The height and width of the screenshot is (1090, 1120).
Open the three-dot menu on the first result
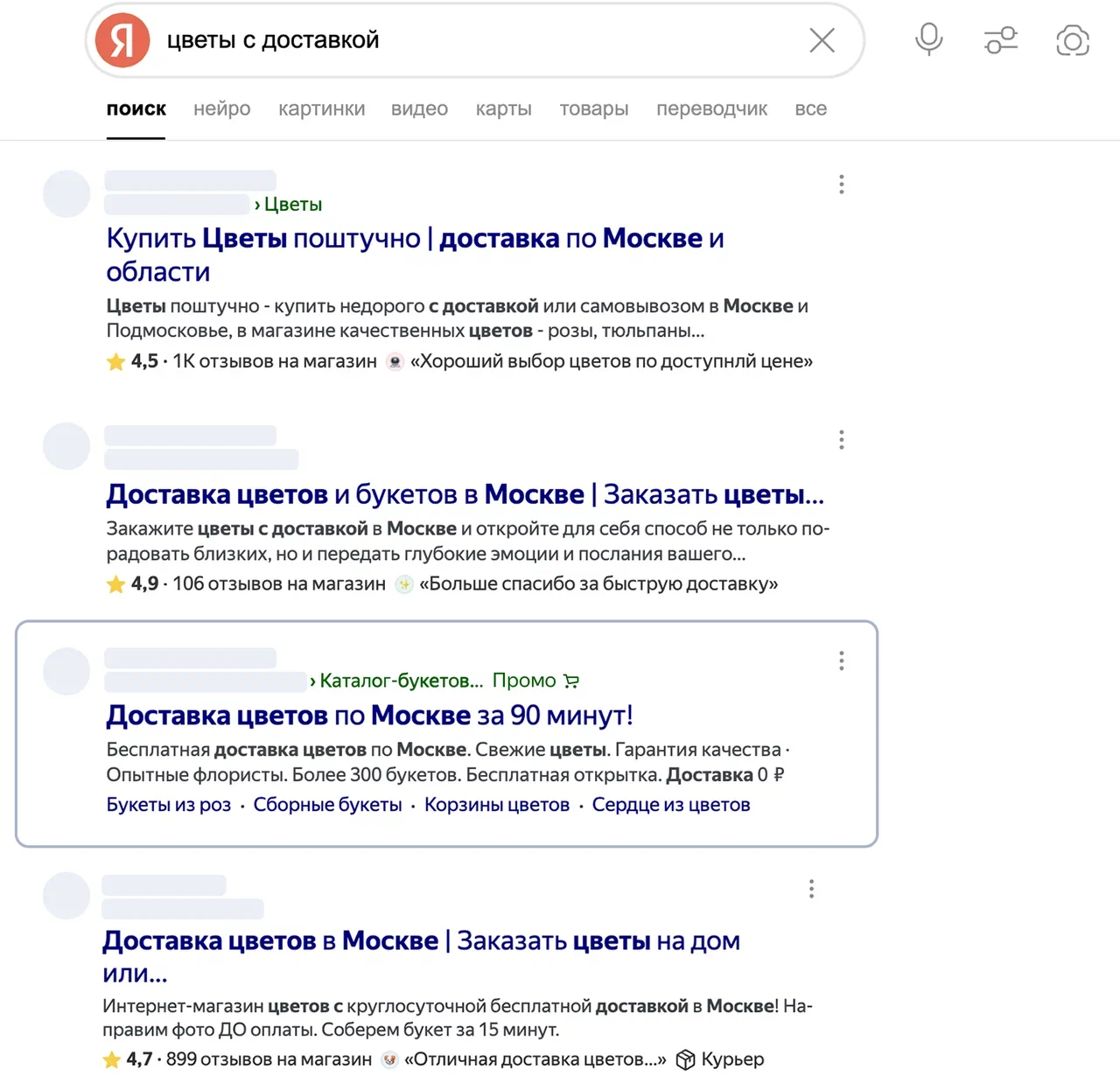841,185
